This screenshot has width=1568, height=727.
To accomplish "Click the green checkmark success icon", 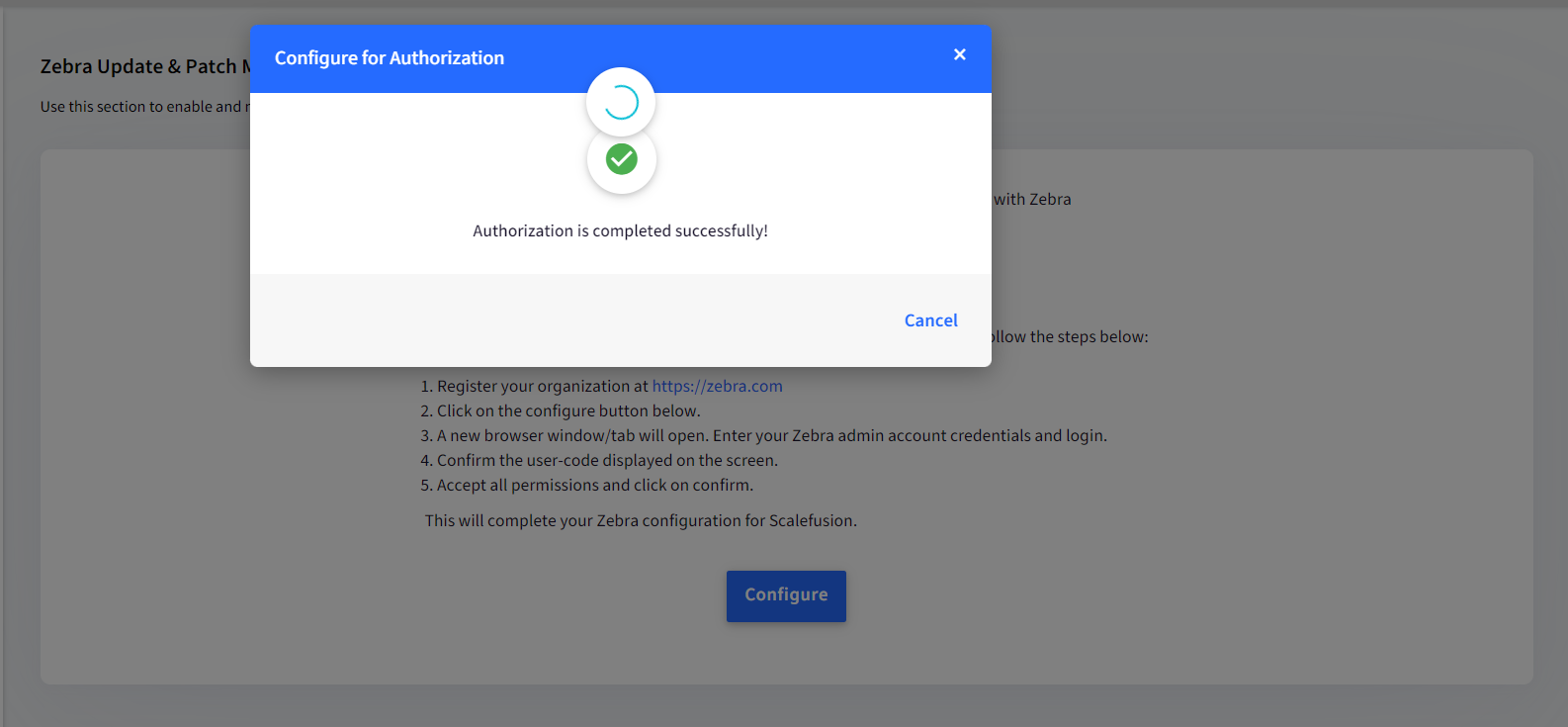I will click(621, 158).
